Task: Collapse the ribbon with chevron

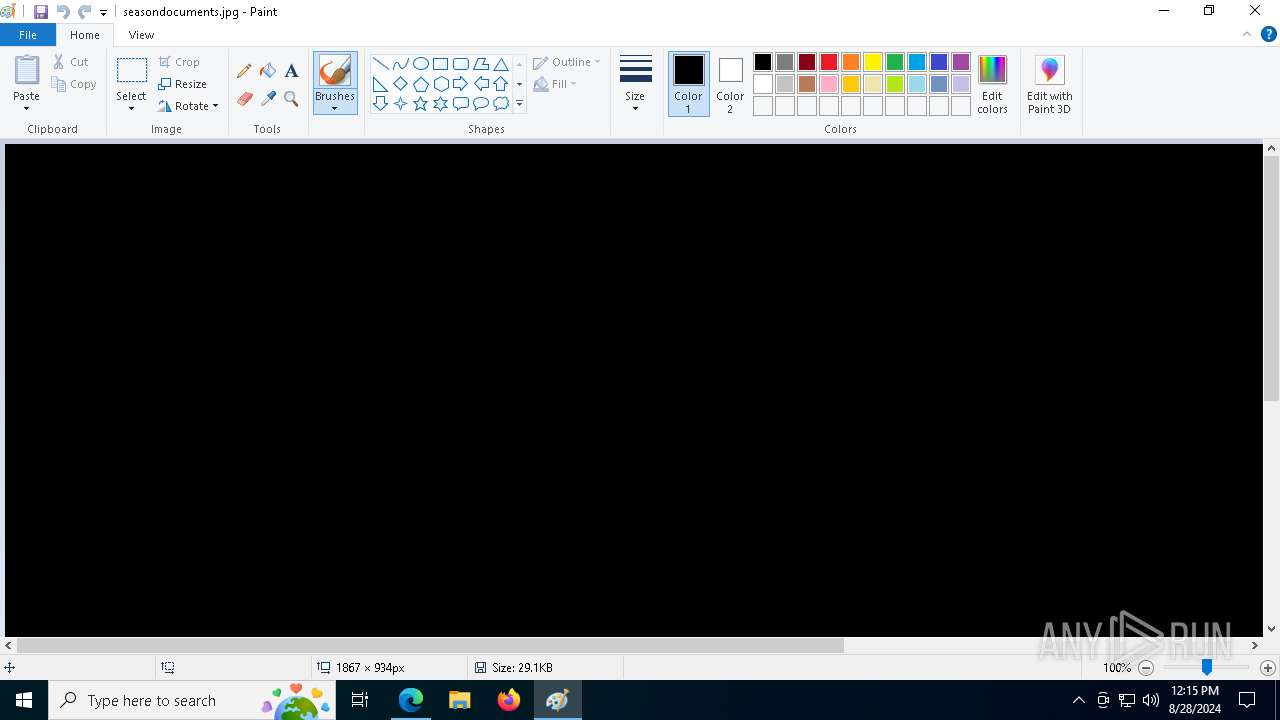Action: pos(1246,34)
